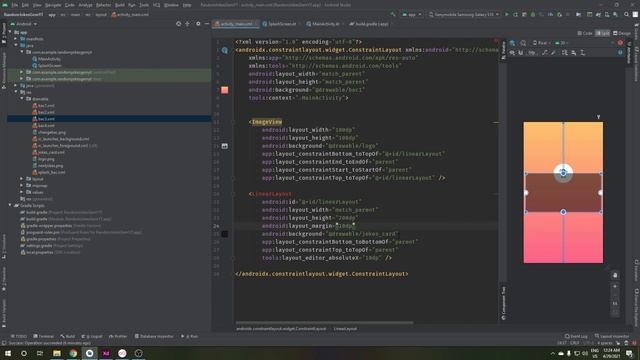The height and width of the screenshot is (360, 640).
Task: Toggle view options eye icon in design toolbar
Action: [x=512, y=53]
